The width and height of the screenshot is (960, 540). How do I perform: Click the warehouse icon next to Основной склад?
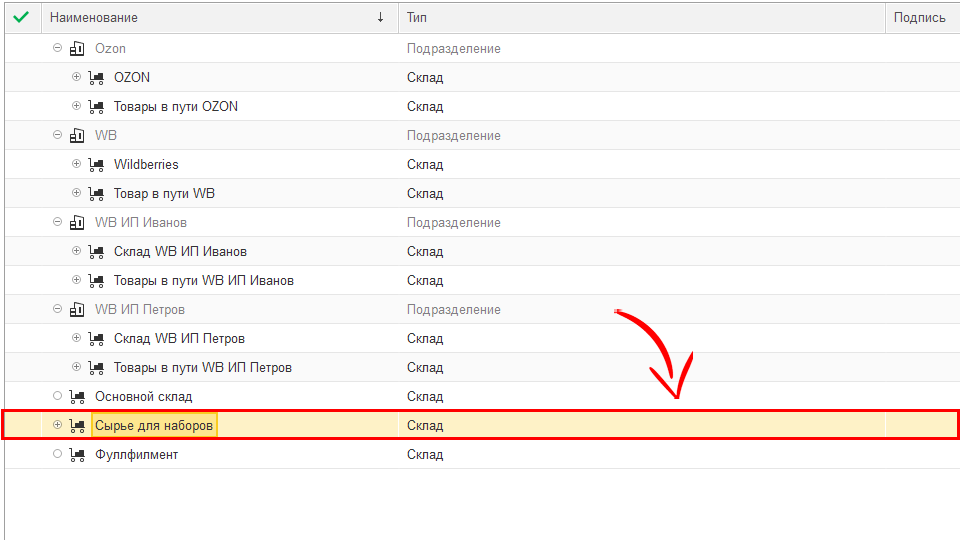(x=77, y=396)
